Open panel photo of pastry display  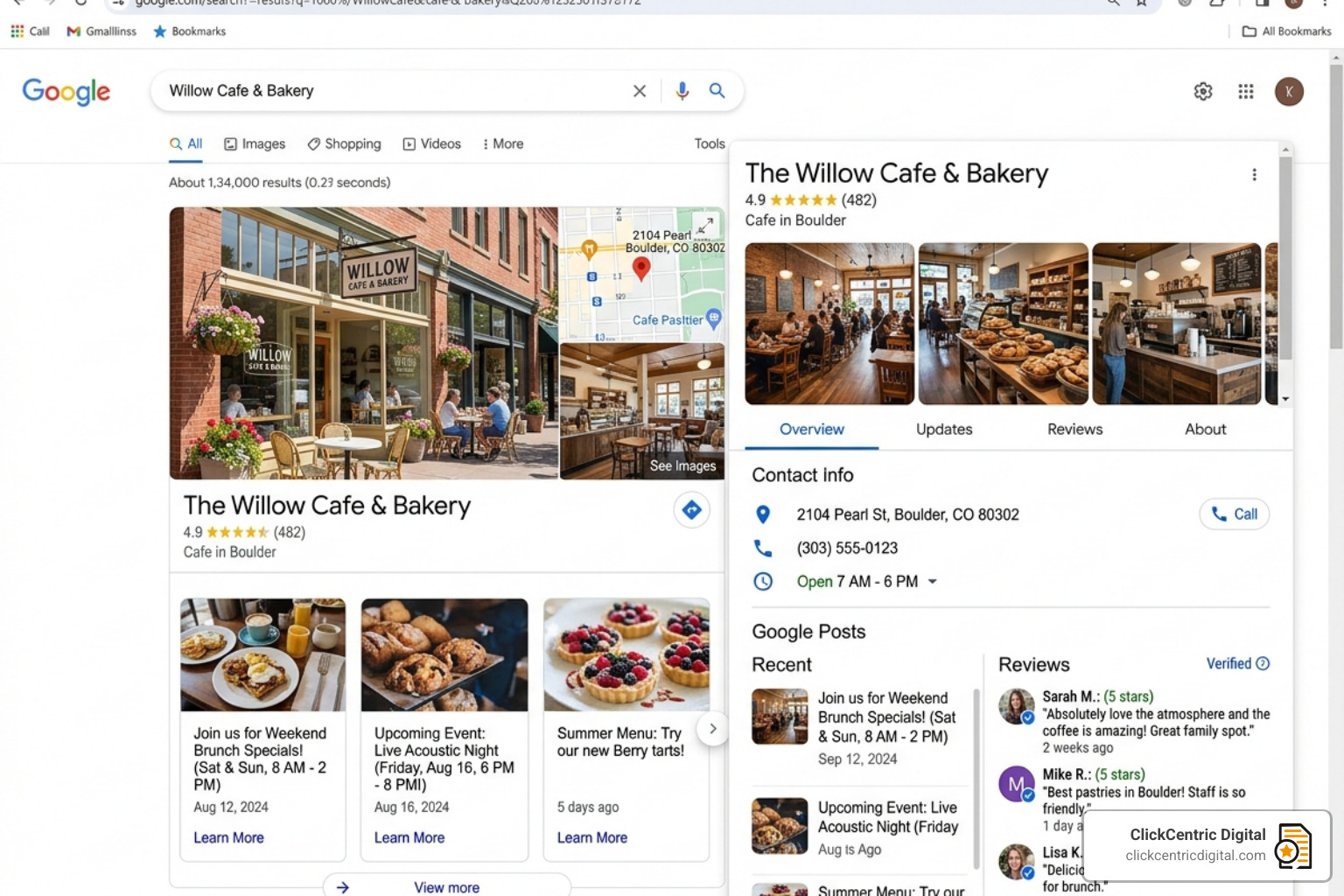[x=1004, y=324]
